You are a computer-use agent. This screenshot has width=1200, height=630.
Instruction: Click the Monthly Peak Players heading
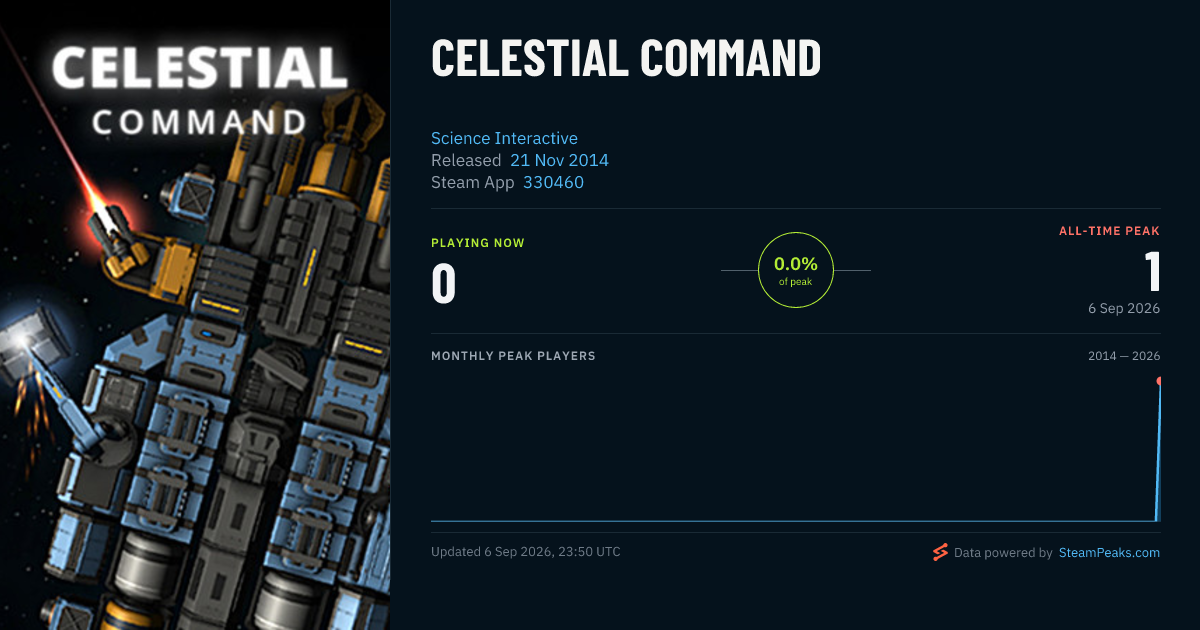(x=513, y=356)
